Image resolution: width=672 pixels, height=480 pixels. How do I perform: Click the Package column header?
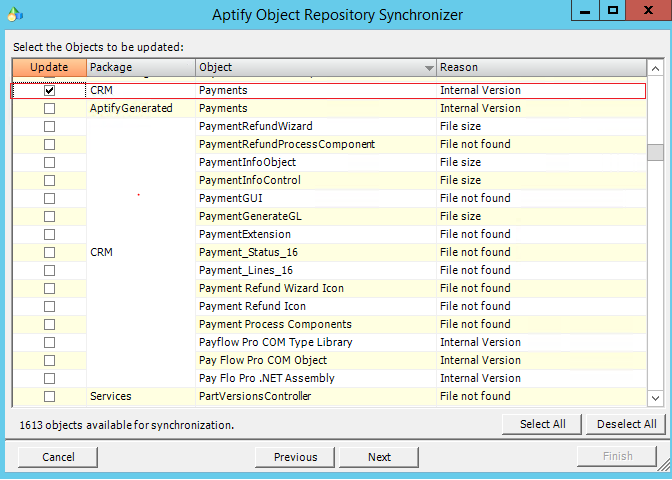(x=141, y=67)
